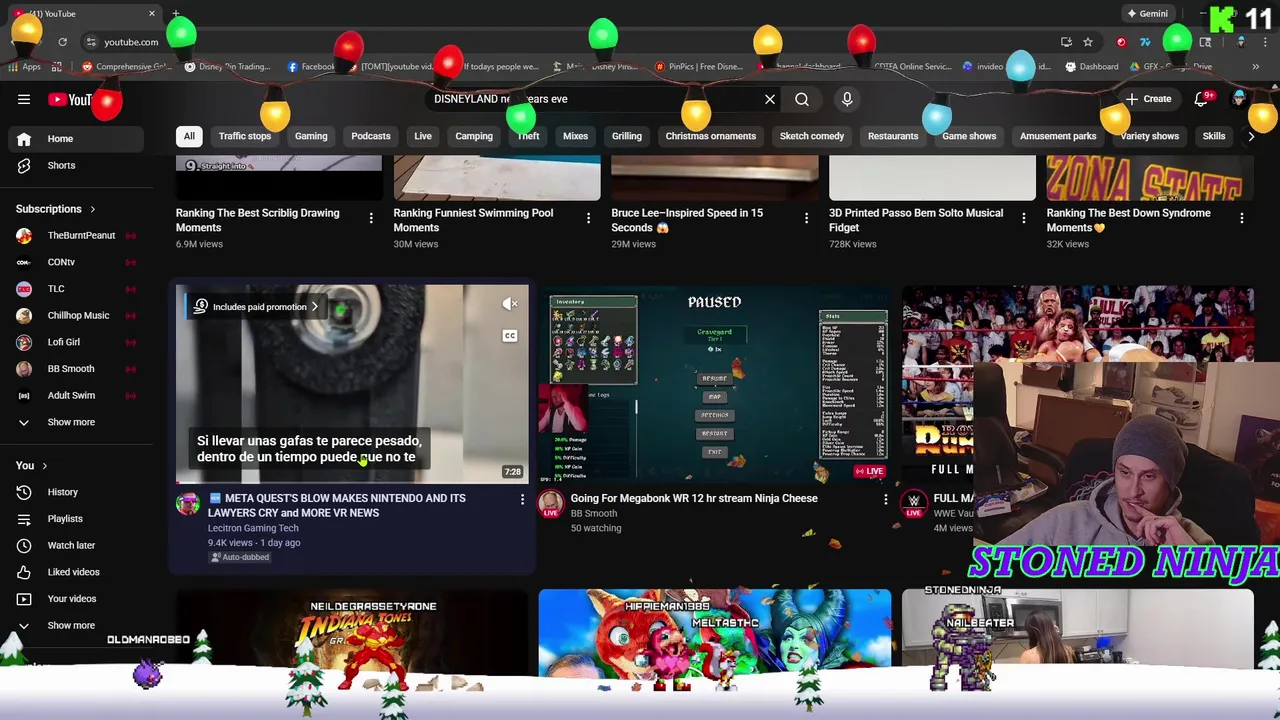The height and width of the screenshot is (720, 1280).
Task: Open the Gemini button in browser
Action: [1147, 14]
